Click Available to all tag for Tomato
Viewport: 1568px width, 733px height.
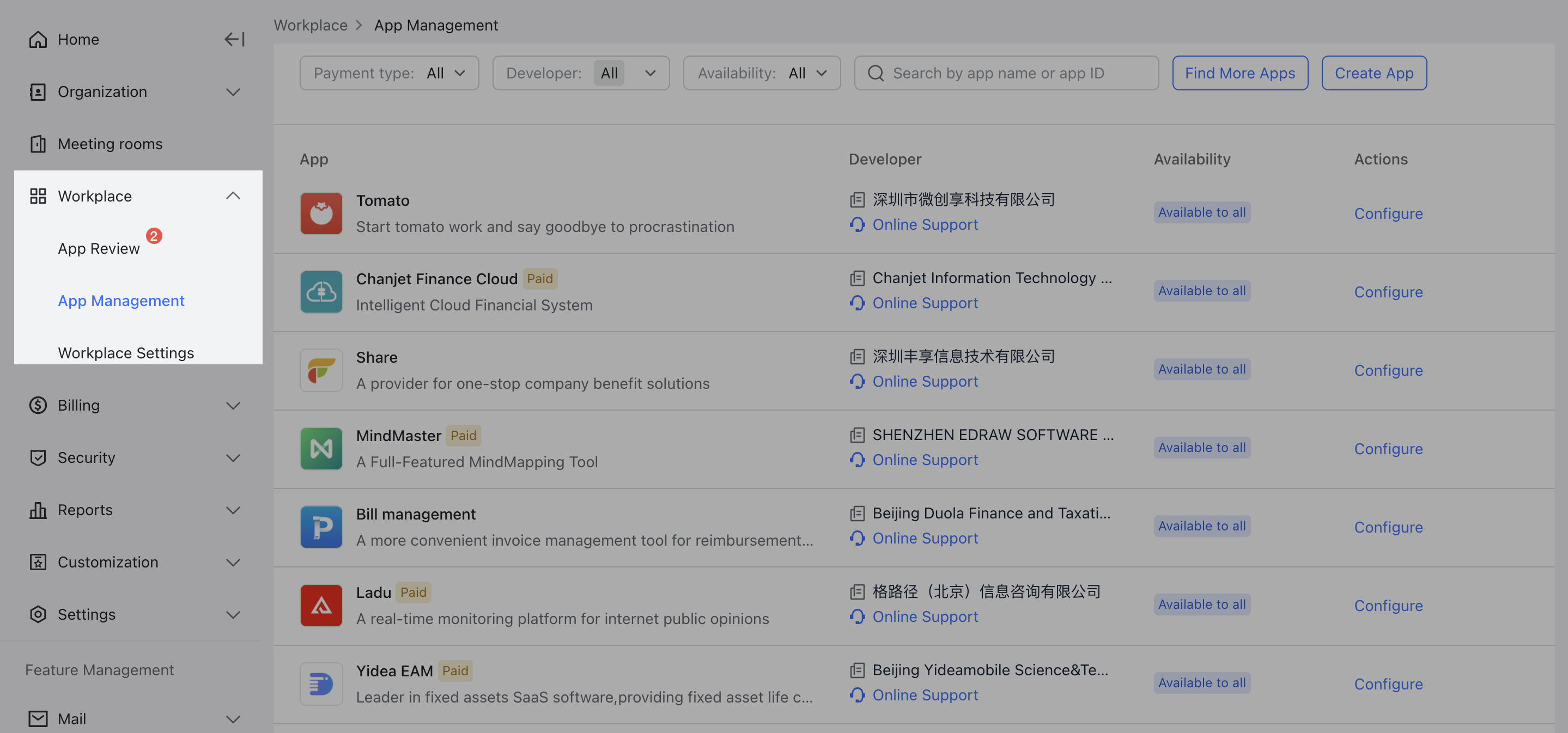tap(1201, 212)
